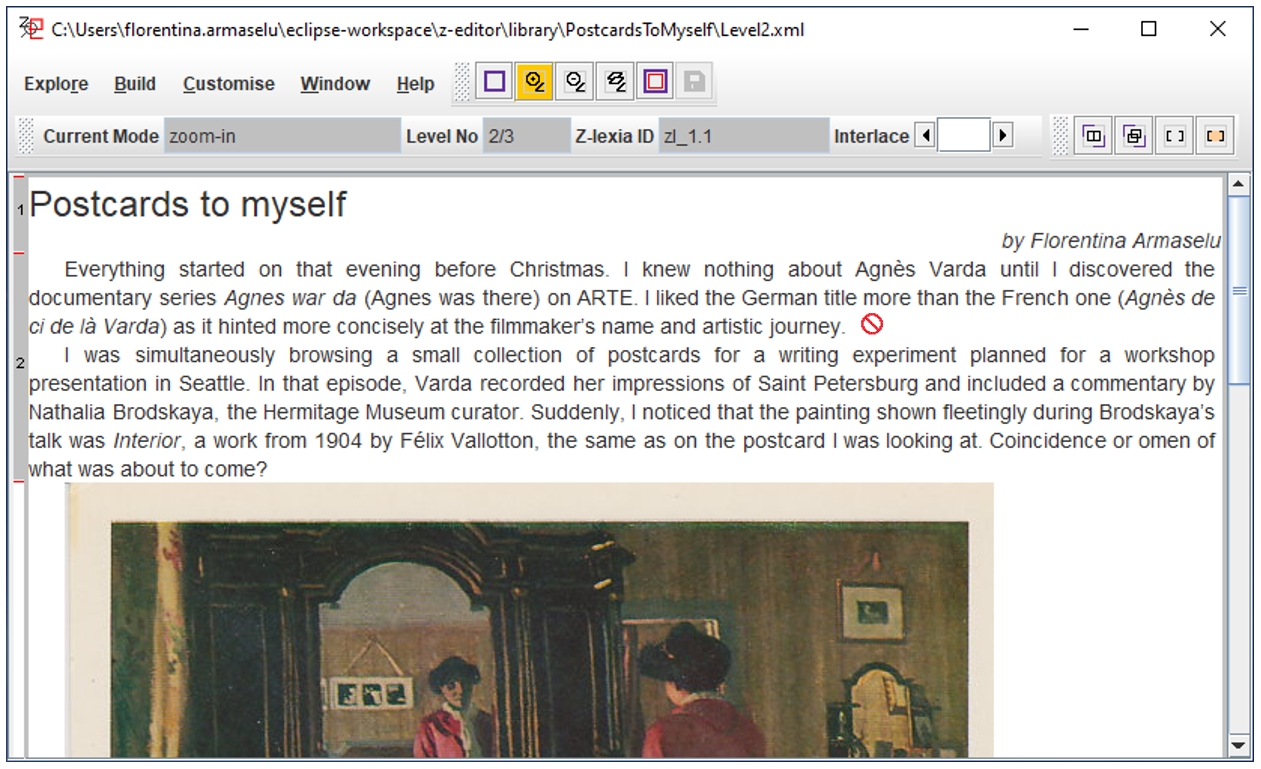This screenshot has height=769, width=1261.
Task: Click the byline 'by Florentina Armaselu'
Action: point(1111,241)
